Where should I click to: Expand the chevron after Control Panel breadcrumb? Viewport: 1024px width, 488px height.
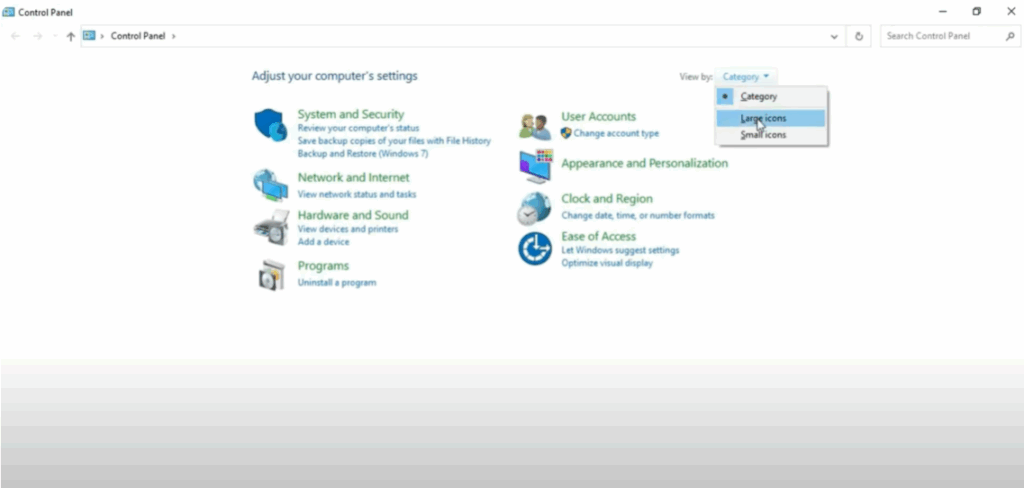[x=174, y=36]
